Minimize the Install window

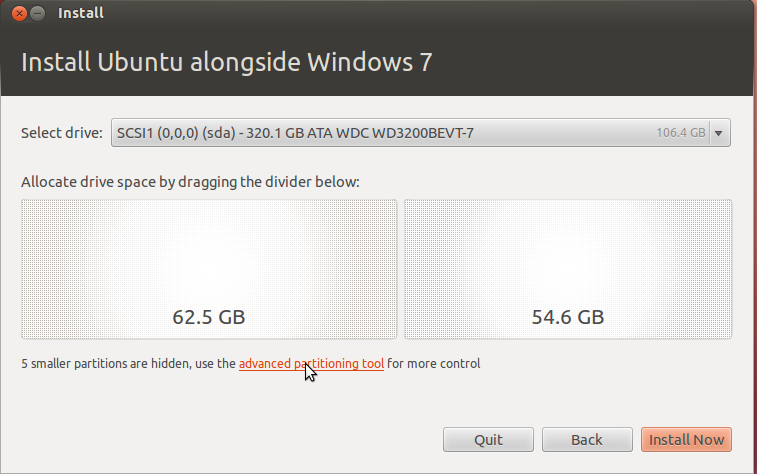coord(37,14)
